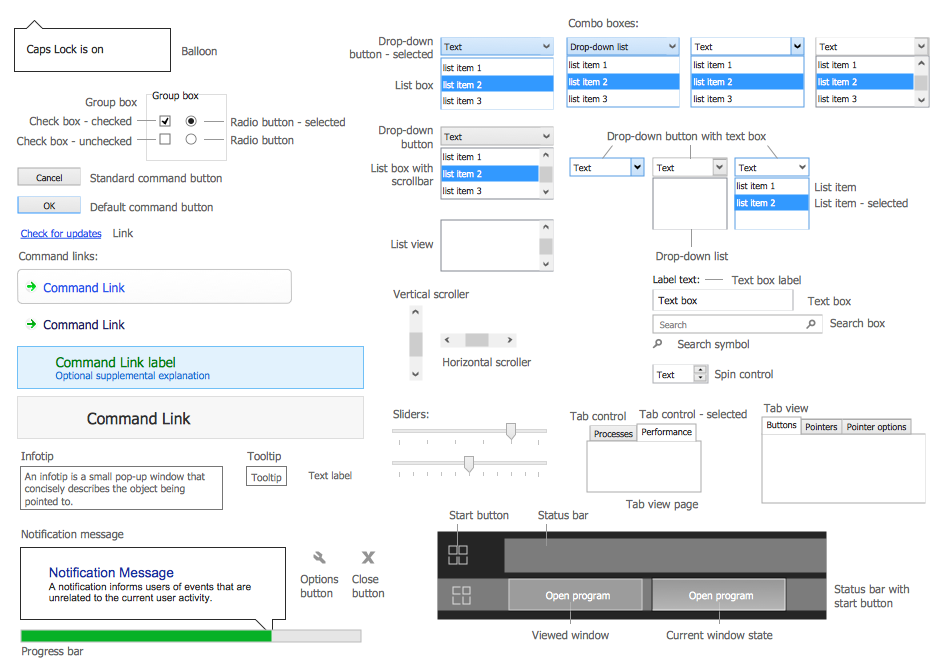Screen dimensions: 943x671
Task: Click the List view scrollbar thumb
Action: tap(545, 247)
